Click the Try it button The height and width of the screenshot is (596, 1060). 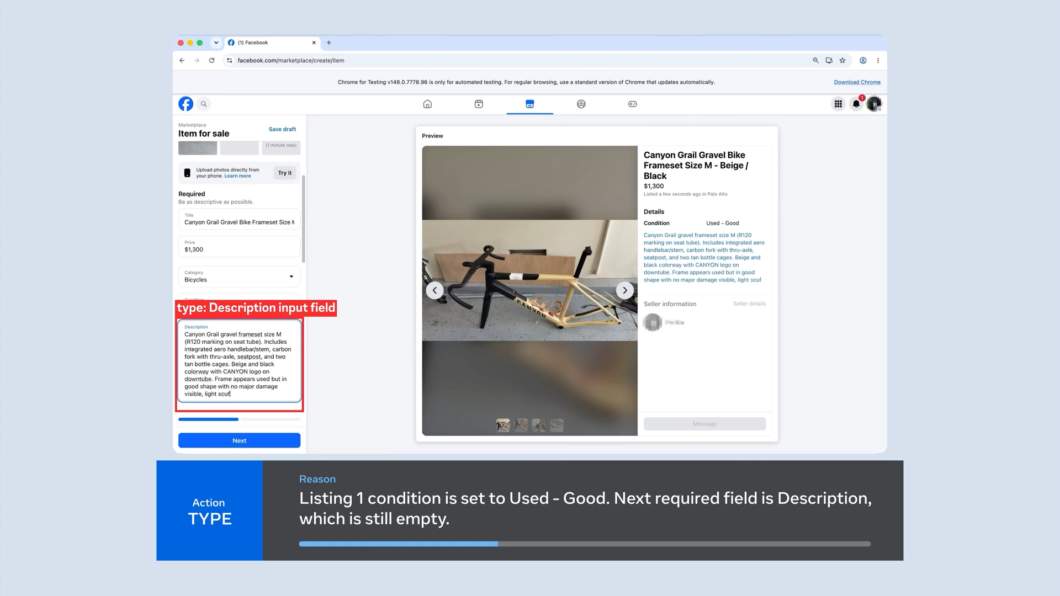click(x=285, y=173)
